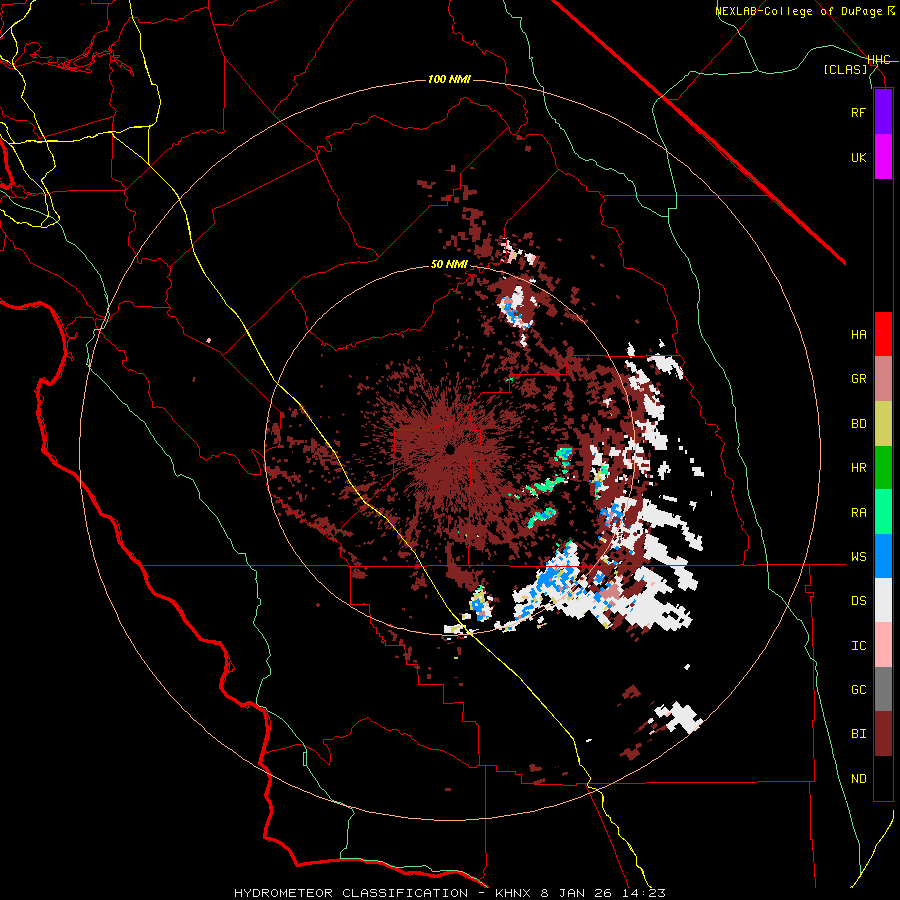Click the radar site center dot
Screen dimensions: 900x900
450,449
